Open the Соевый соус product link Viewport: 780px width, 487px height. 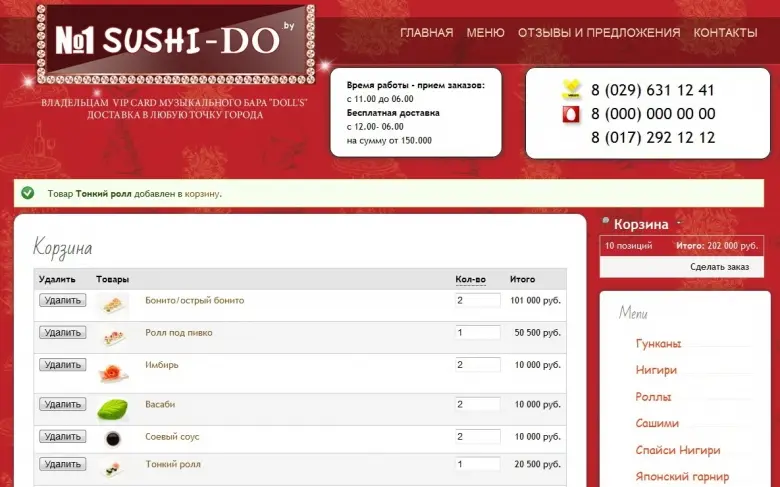point(172,437)
